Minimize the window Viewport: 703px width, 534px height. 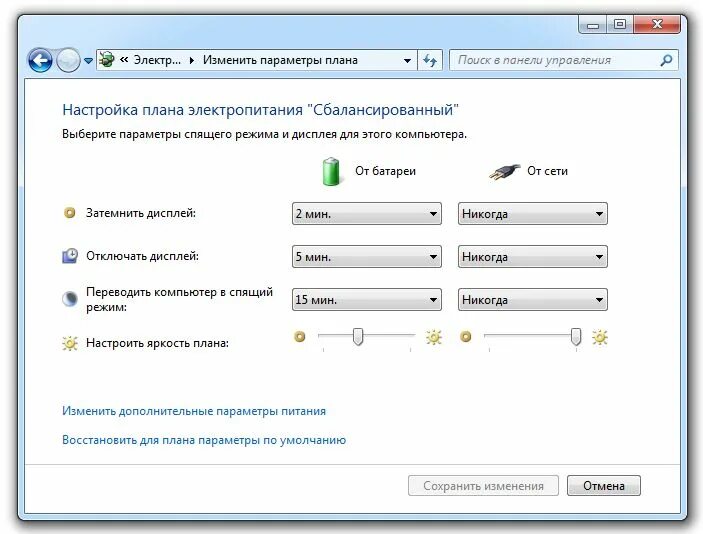click(593, 25)
